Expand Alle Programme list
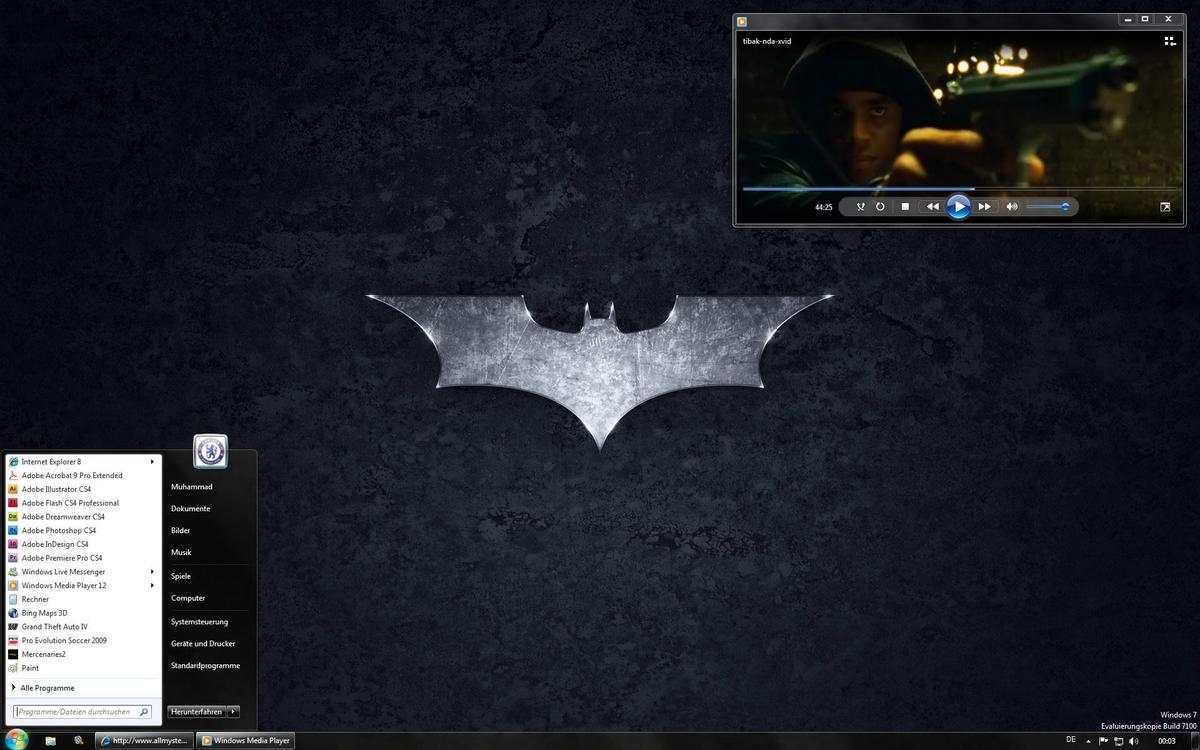The width and height of the screenshot is (1200, 750). click(x=46, y=688)
